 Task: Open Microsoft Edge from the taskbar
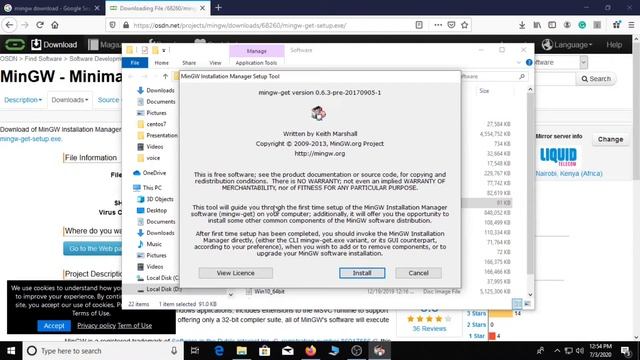[219, 351]
